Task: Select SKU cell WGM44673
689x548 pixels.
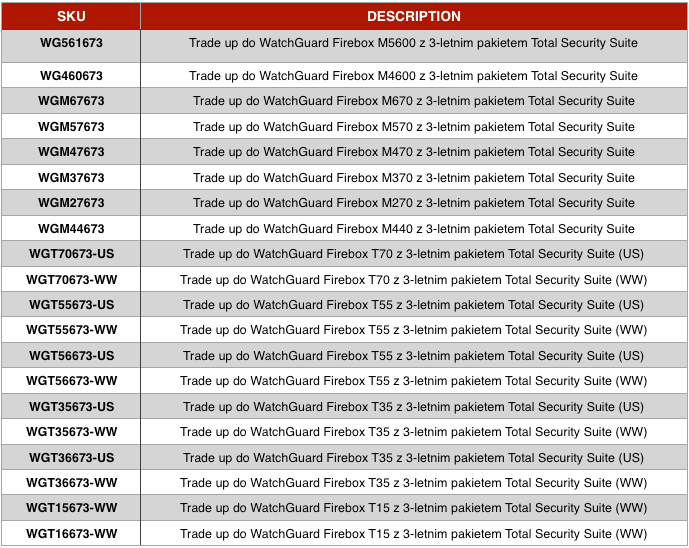Action: pyautogui.click(x=71, y=229)
